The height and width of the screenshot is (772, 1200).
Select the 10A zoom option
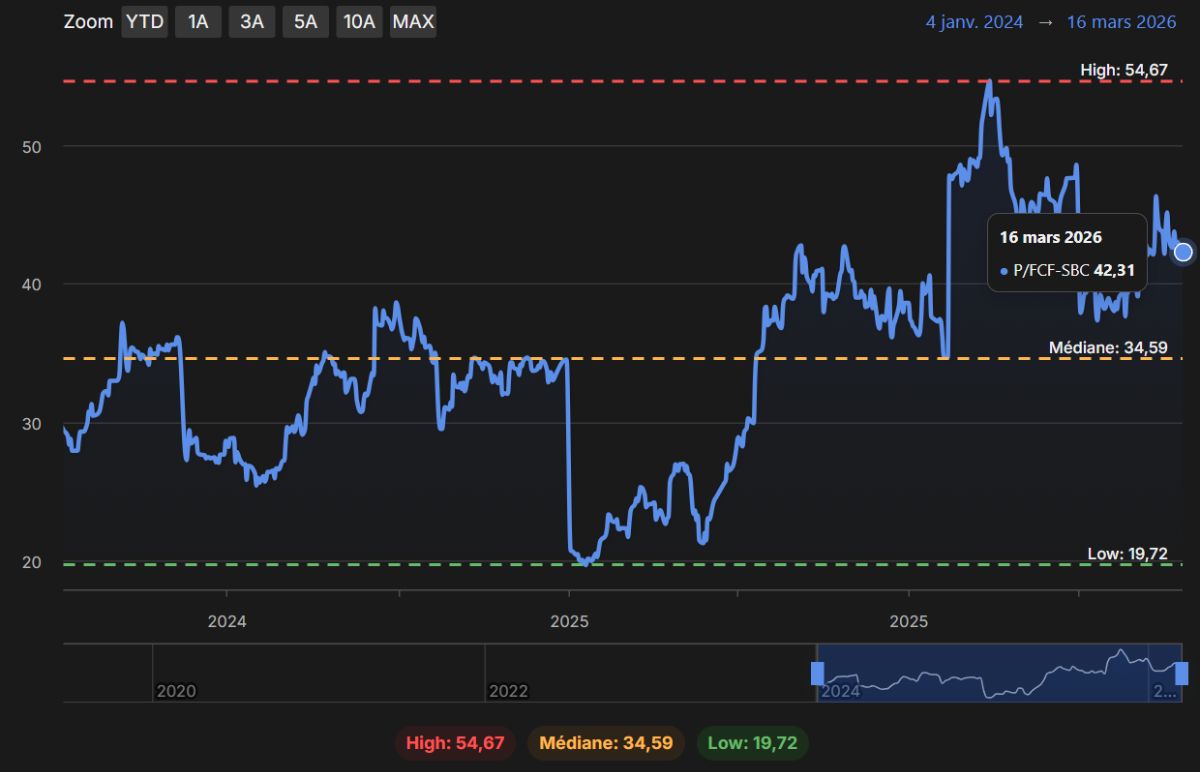(x=359, y=22)
